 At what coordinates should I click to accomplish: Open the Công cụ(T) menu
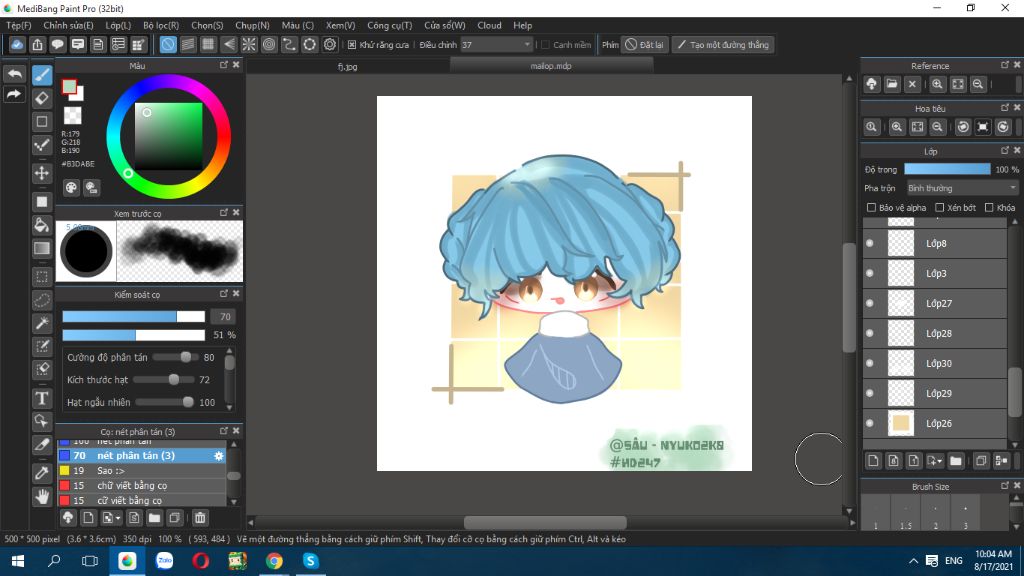(389, 25)
